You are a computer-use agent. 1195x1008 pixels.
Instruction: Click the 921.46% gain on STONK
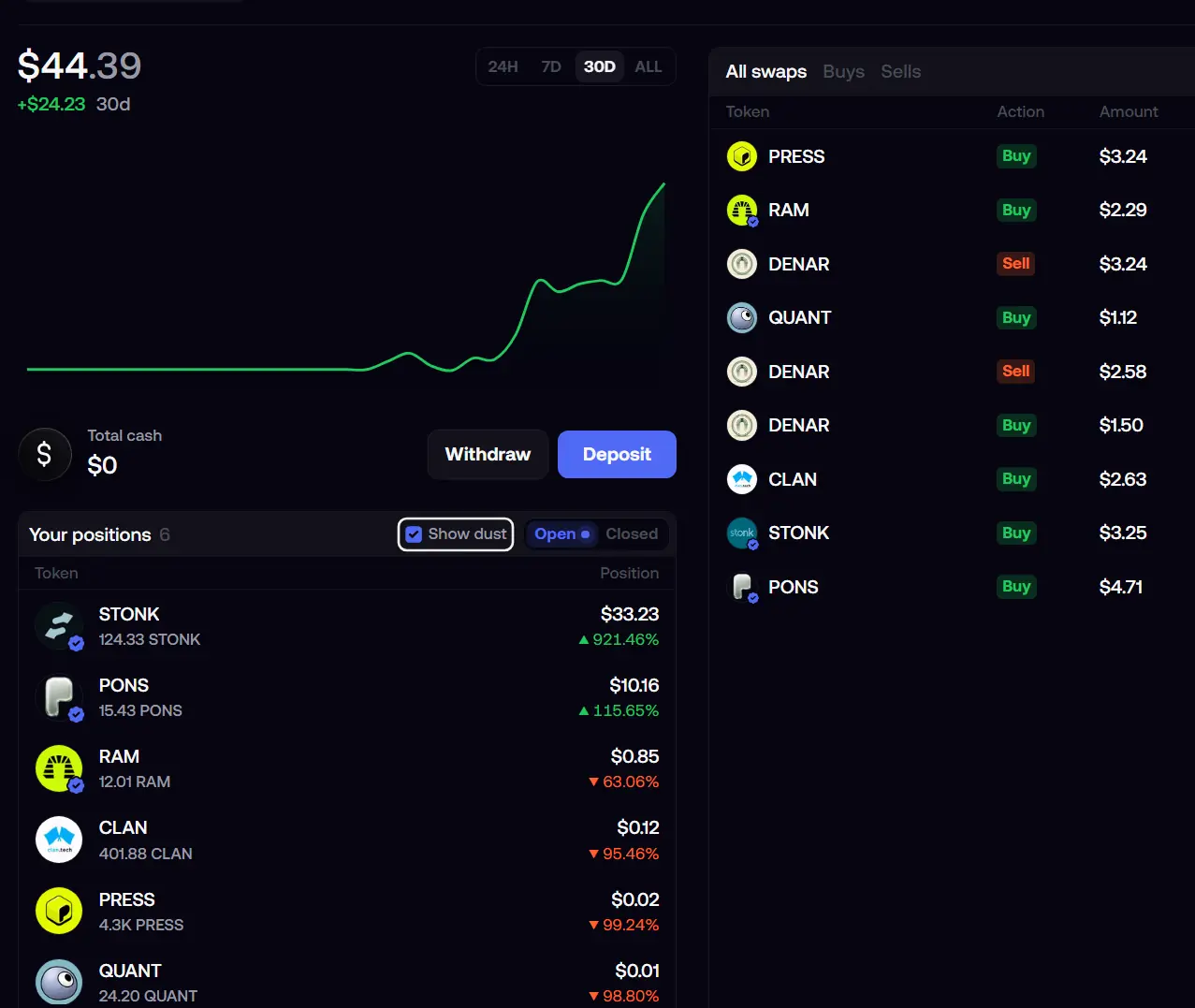(x=619, y=639)
